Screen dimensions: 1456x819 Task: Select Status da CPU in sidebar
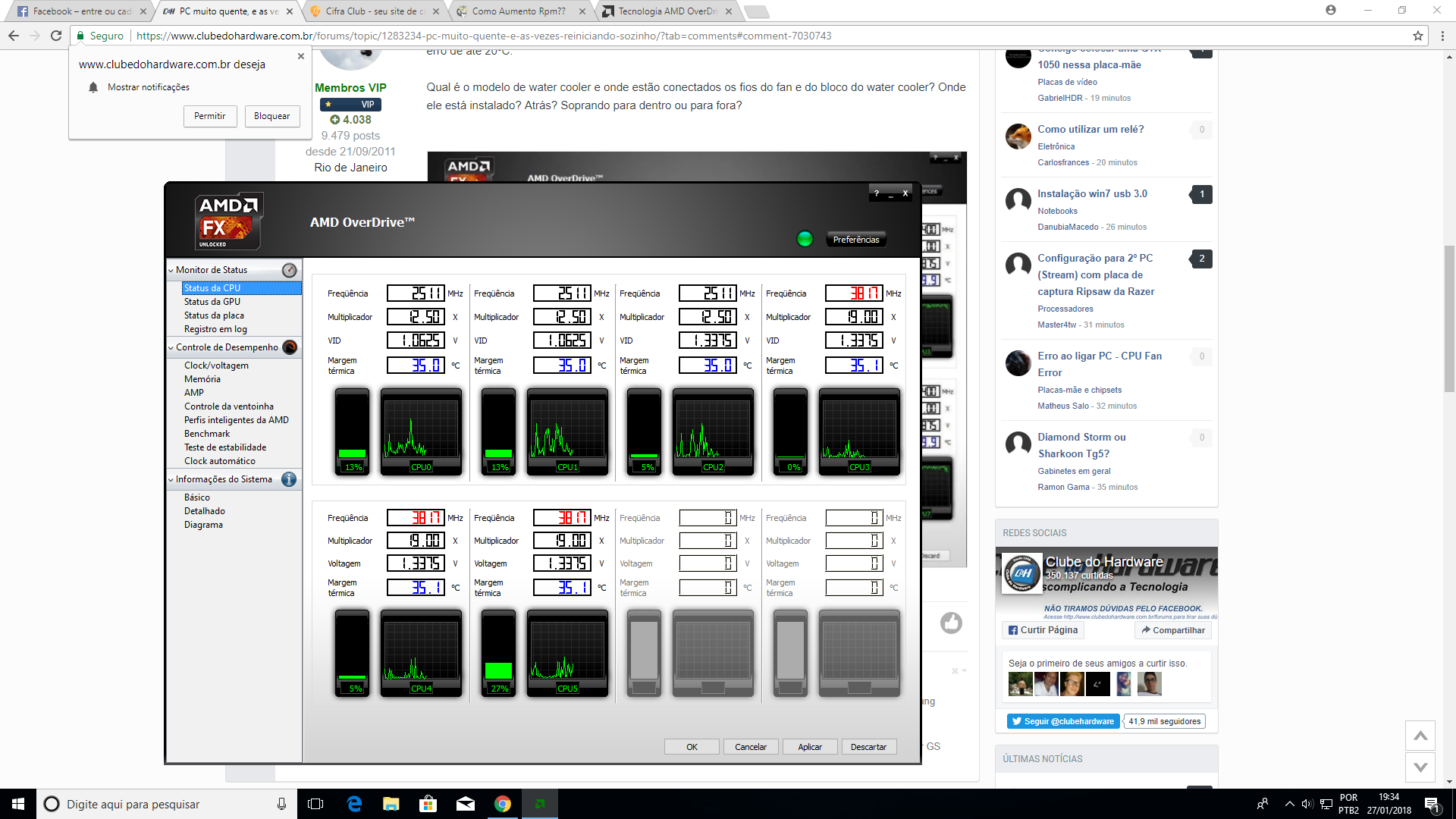coord(242,288)
